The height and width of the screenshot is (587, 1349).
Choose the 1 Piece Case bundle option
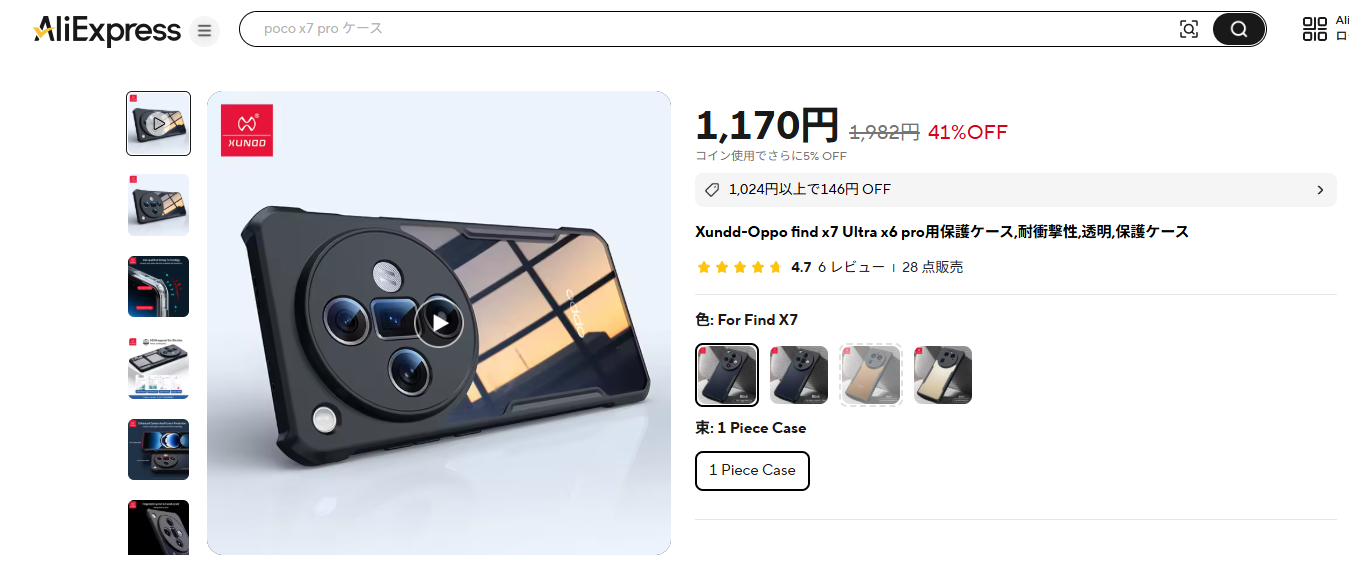(752, 471)
